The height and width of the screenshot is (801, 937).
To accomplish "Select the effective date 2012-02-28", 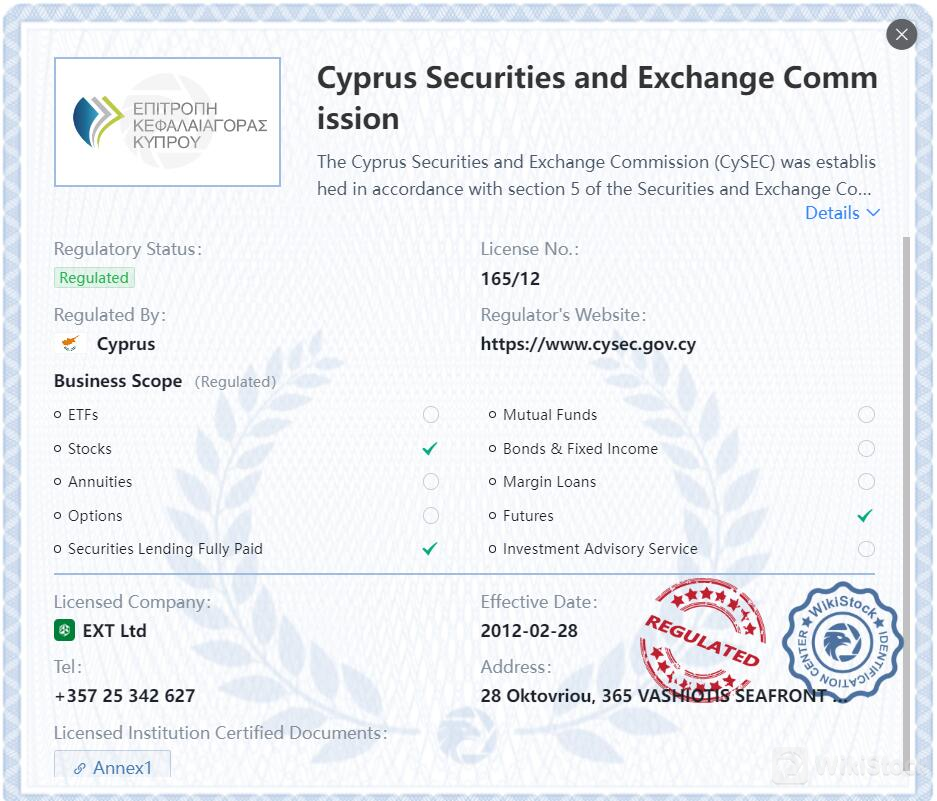I will click(x=529, y=631).
